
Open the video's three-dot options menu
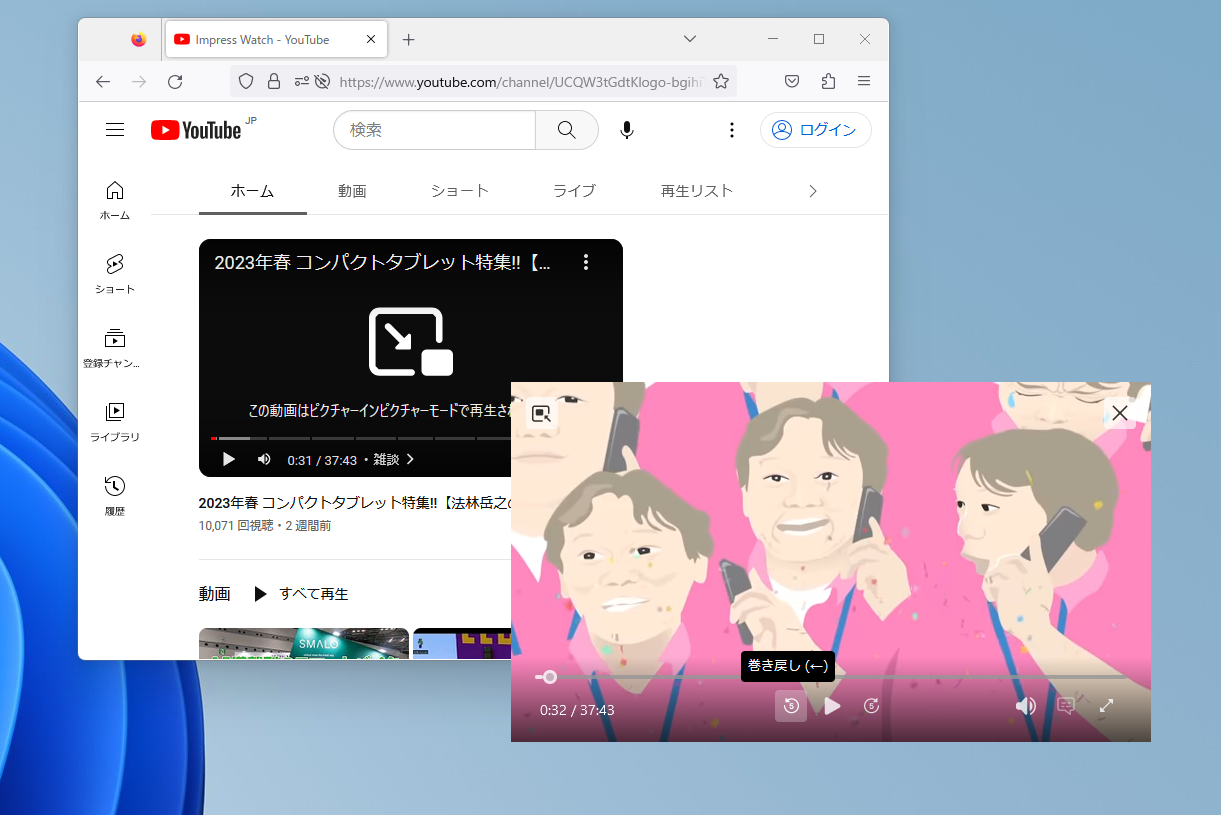(x=586, y=261)
